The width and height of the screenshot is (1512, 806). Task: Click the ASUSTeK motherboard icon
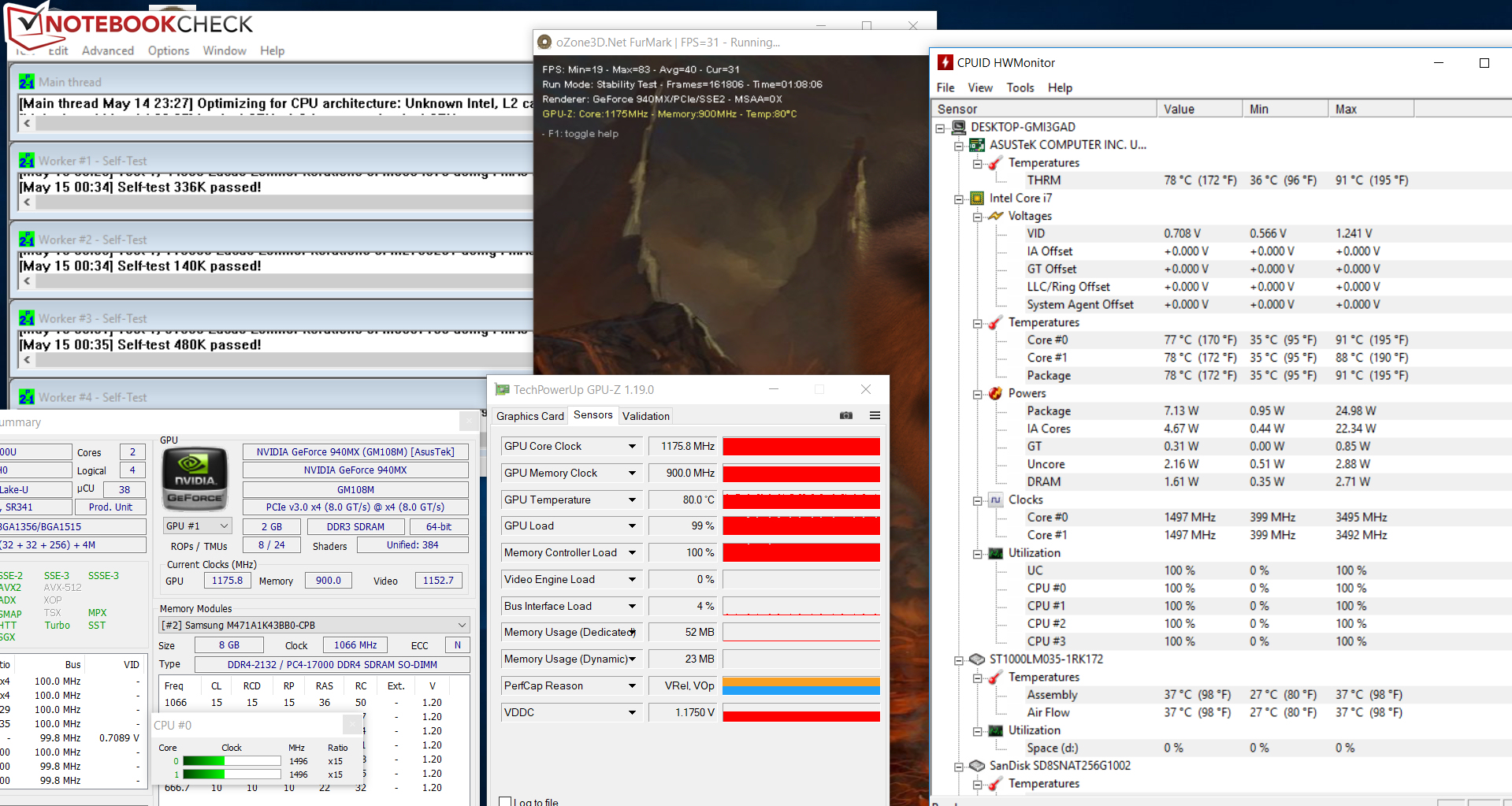tap(977, 145)
